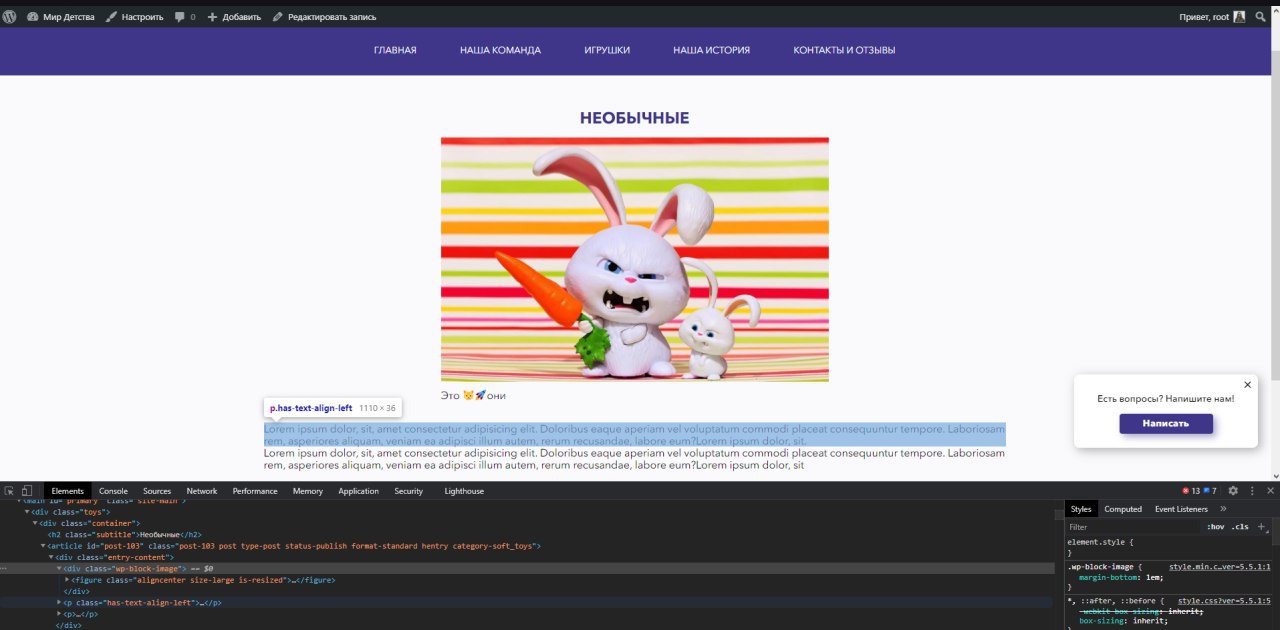
Task: Collapse the div class container node
Action: tap(36, 523)
